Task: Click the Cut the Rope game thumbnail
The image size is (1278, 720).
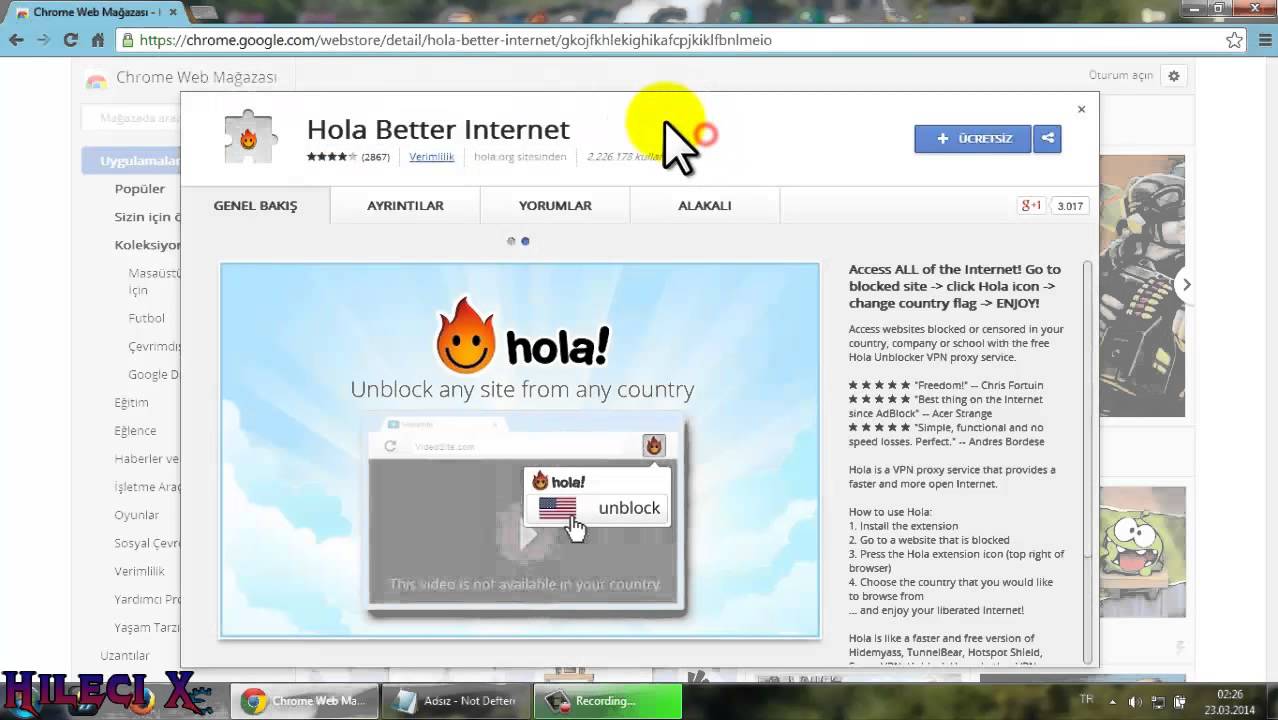Action: (x=1142, y=552)
